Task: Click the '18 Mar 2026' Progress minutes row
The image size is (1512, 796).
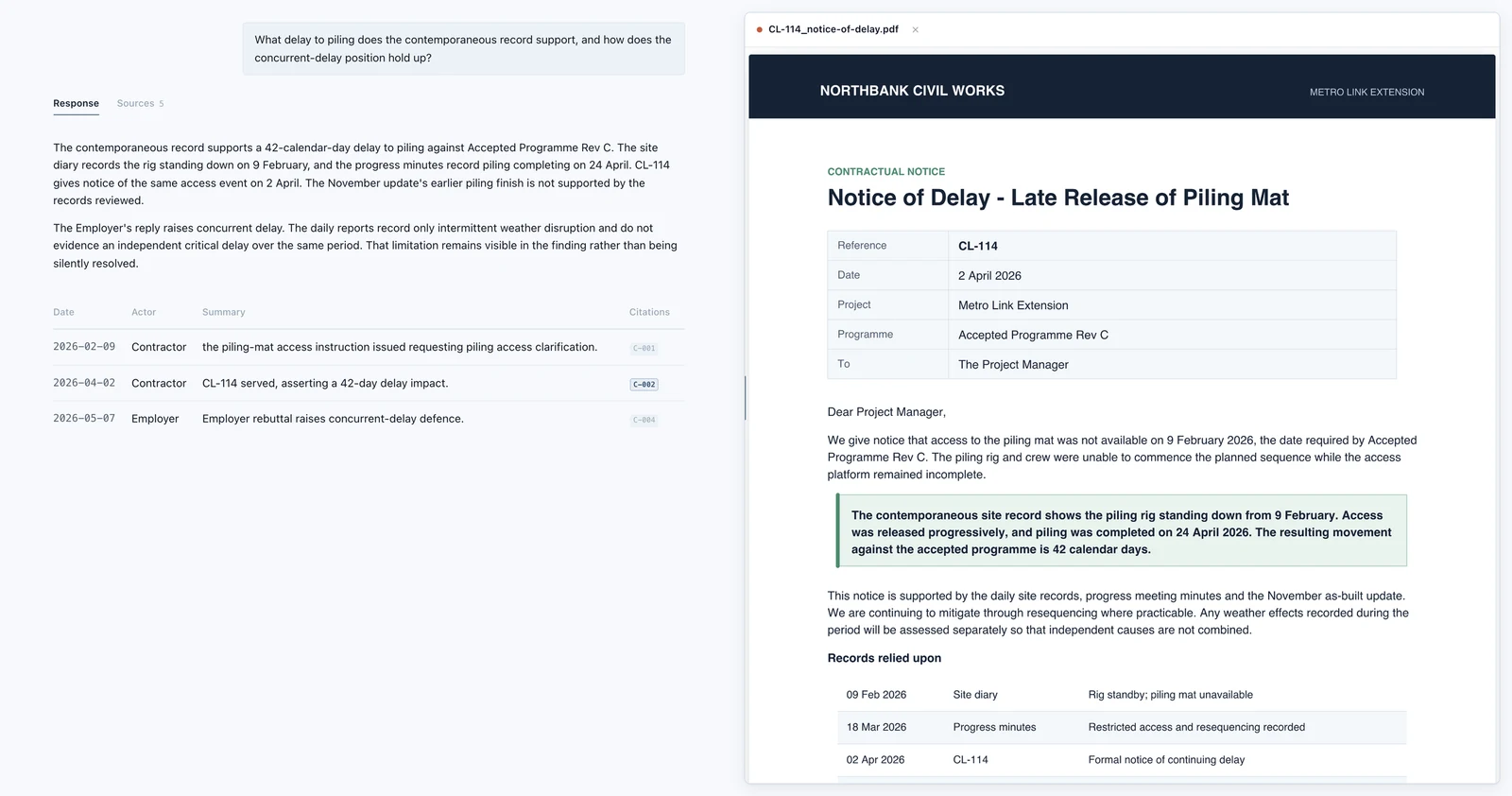Action: pyautogui.click(x=1122, y=727)
